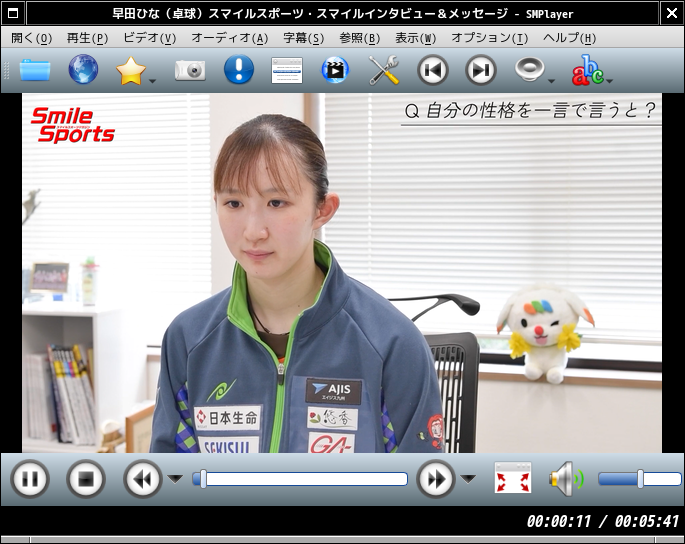
Task: Click the abc subtitles icon
Action: click(588, 70)
